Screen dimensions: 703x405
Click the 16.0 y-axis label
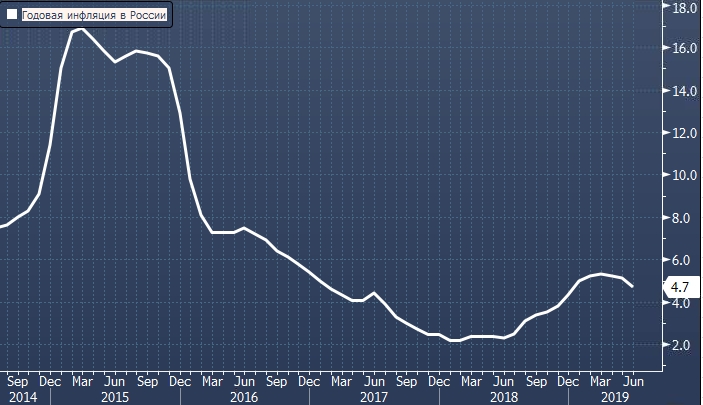click(x=684, y=48)
